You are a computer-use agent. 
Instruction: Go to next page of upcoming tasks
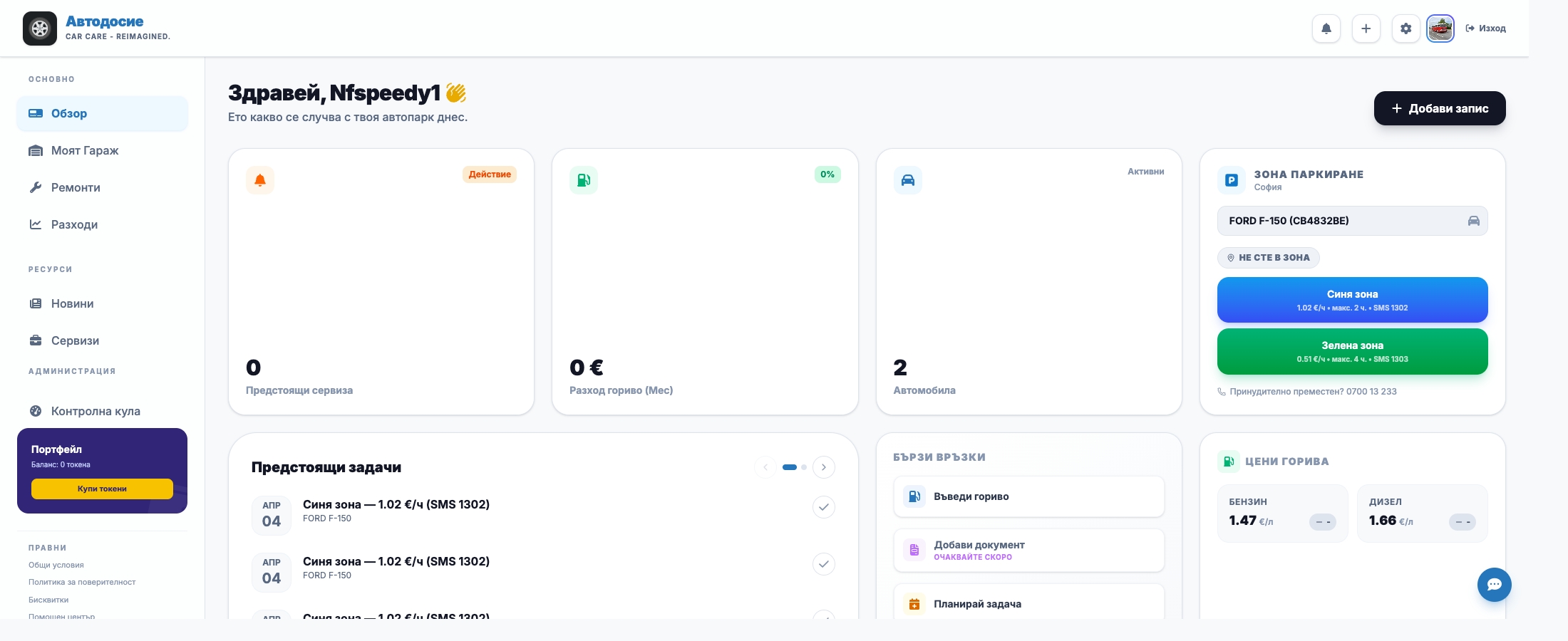[x=824, y=467]
